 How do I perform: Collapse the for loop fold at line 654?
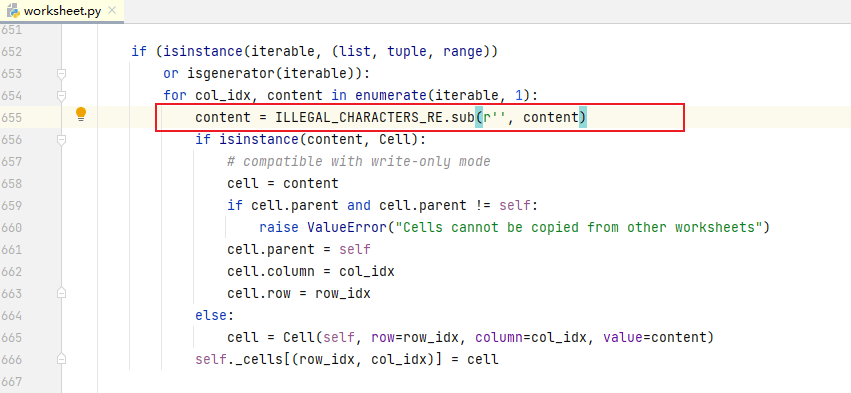click(x=61, y=96)
